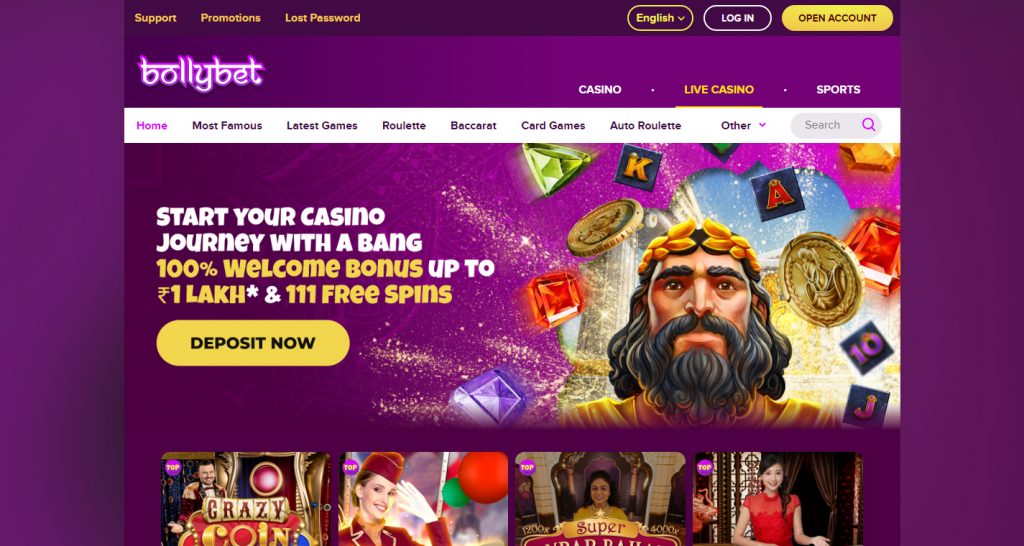
Task: Switch to the Sports tab
Action: pyautogui.click(x=838, y=89)
